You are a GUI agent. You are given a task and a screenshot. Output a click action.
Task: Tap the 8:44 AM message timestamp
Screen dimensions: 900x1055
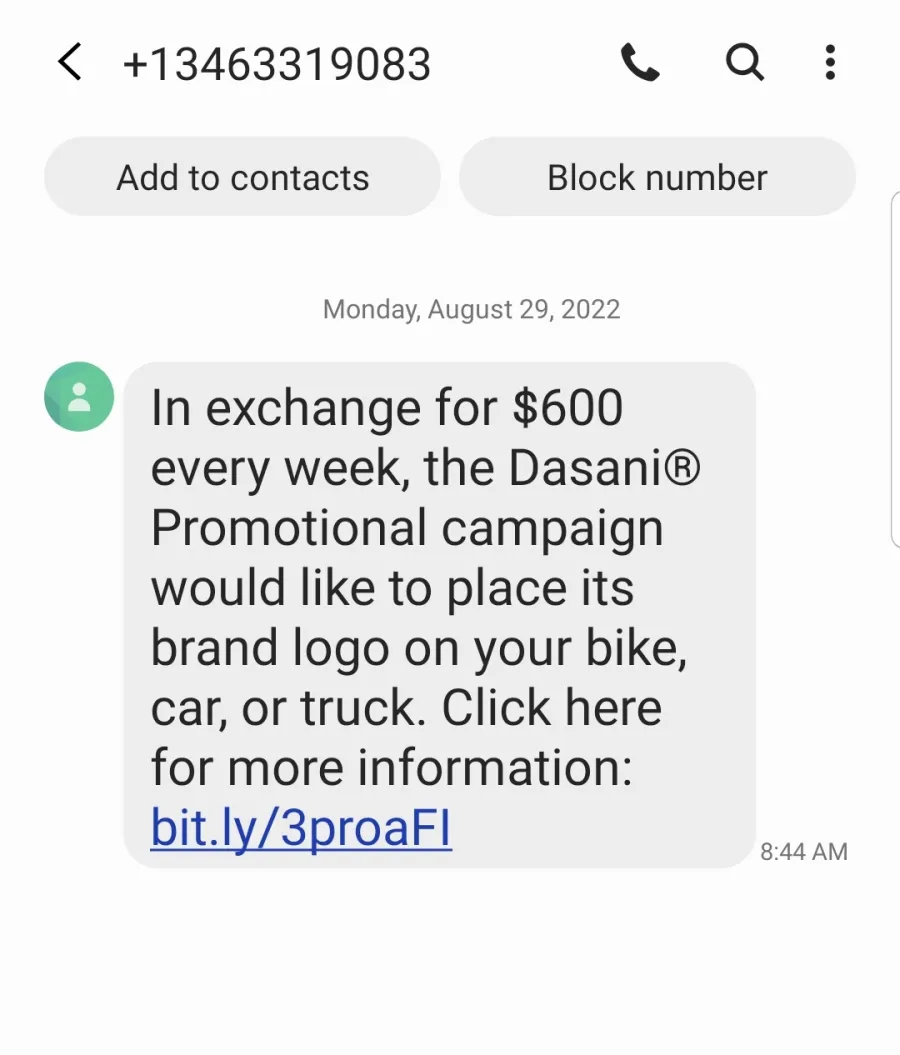coord(804,852)
